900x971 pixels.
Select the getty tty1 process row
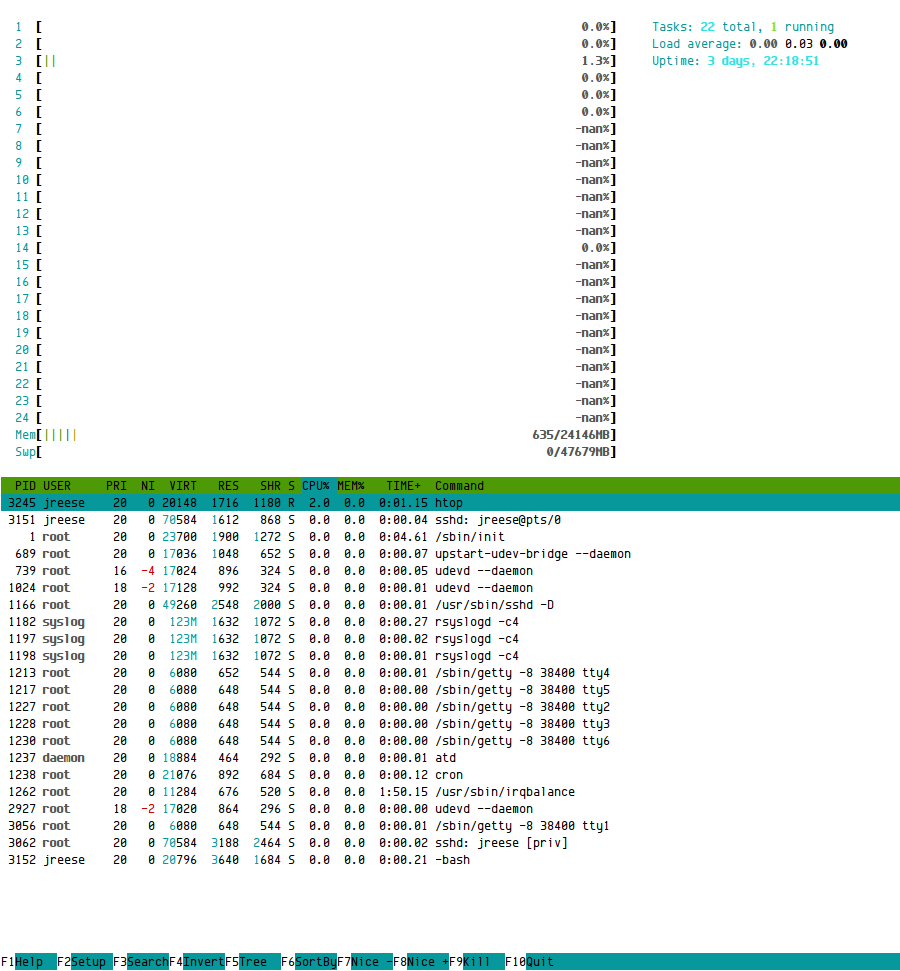450,826
